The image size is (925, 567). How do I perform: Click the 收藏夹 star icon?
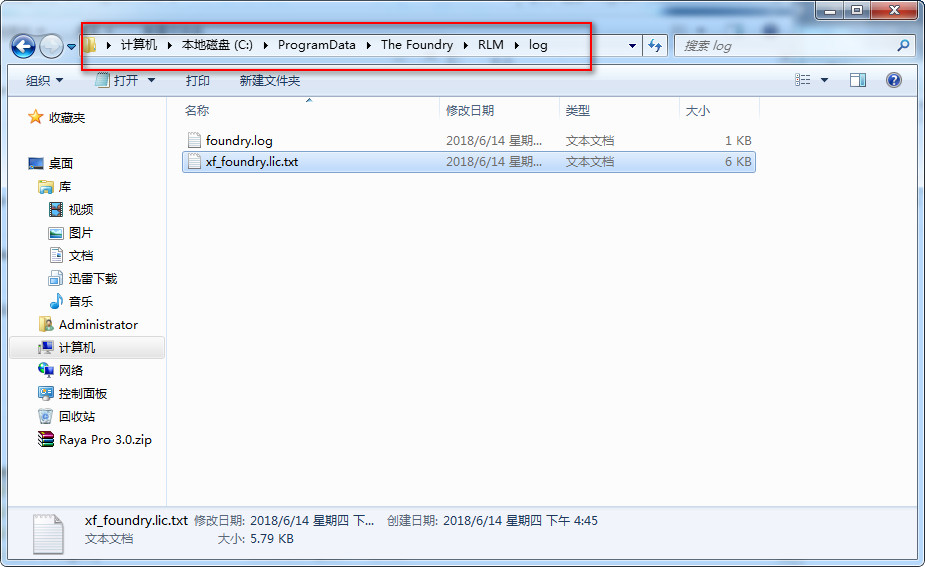click(x=35, y=117)
